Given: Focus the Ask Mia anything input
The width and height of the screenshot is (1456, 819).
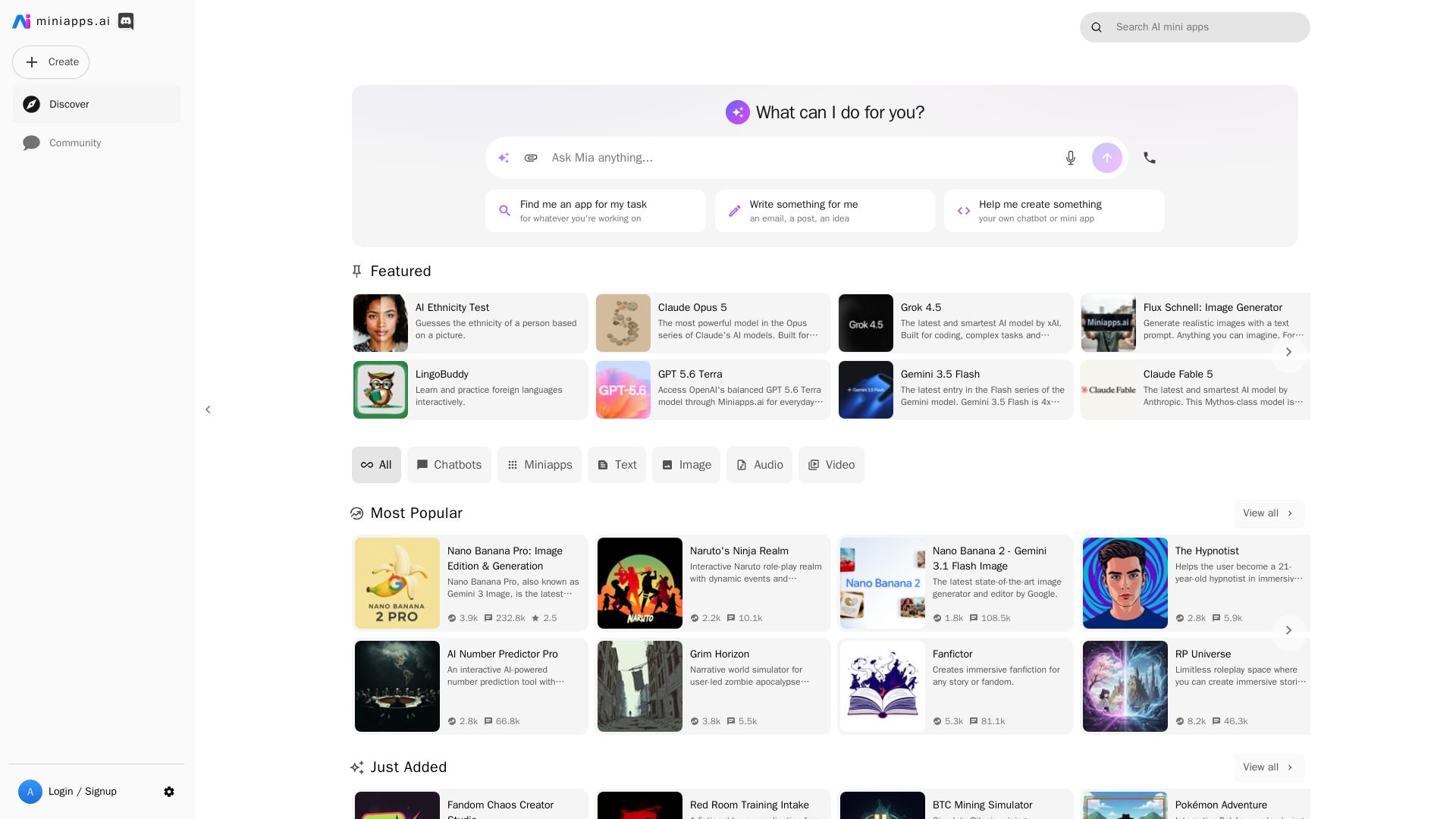Looking at the screenshot, I should 800,158.
